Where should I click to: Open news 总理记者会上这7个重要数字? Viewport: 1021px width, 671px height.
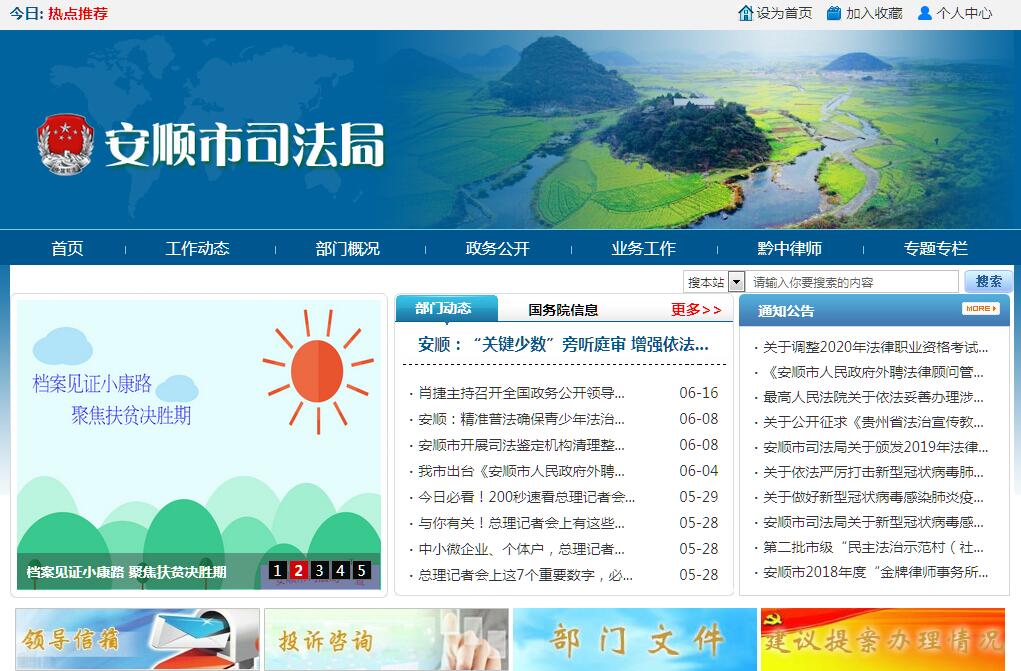pos(525,575)
